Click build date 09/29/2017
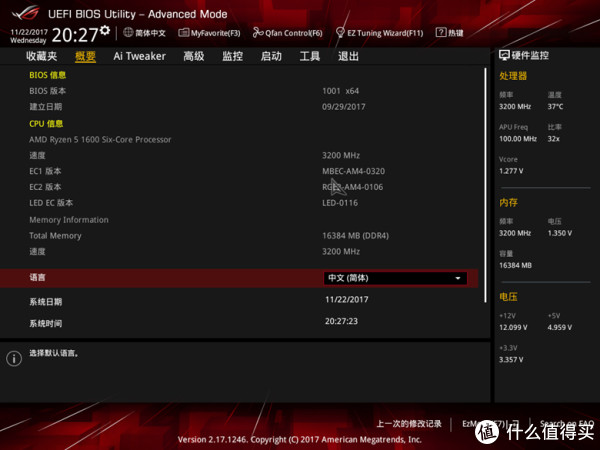This screenshot has height=450, width=600. 344,107
